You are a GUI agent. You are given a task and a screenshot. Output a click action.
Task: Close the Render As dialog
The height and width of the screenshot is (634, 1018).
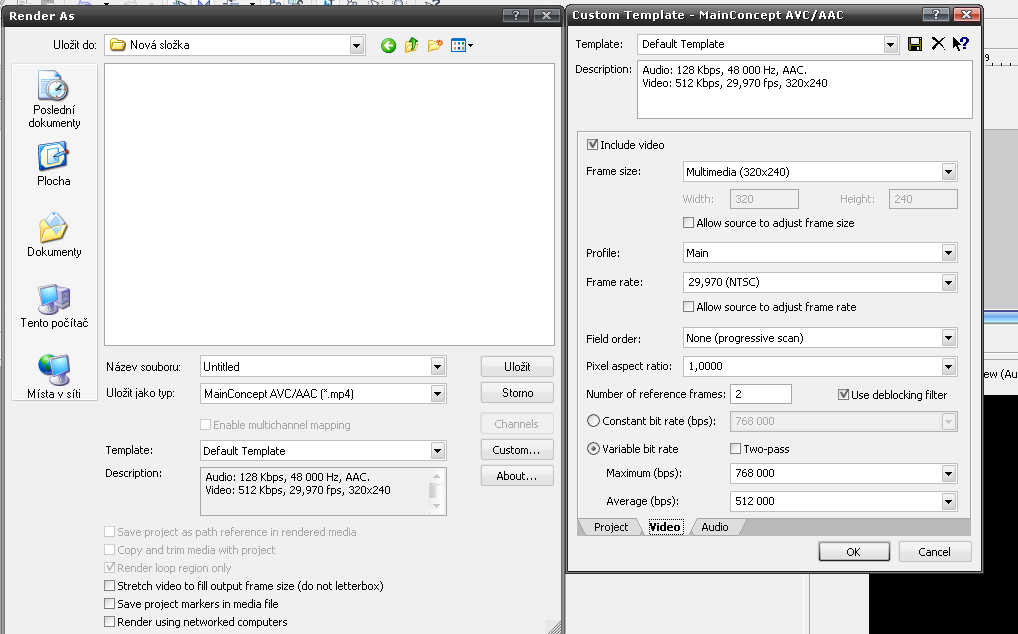pyautogui.click(x=547, y=16)
